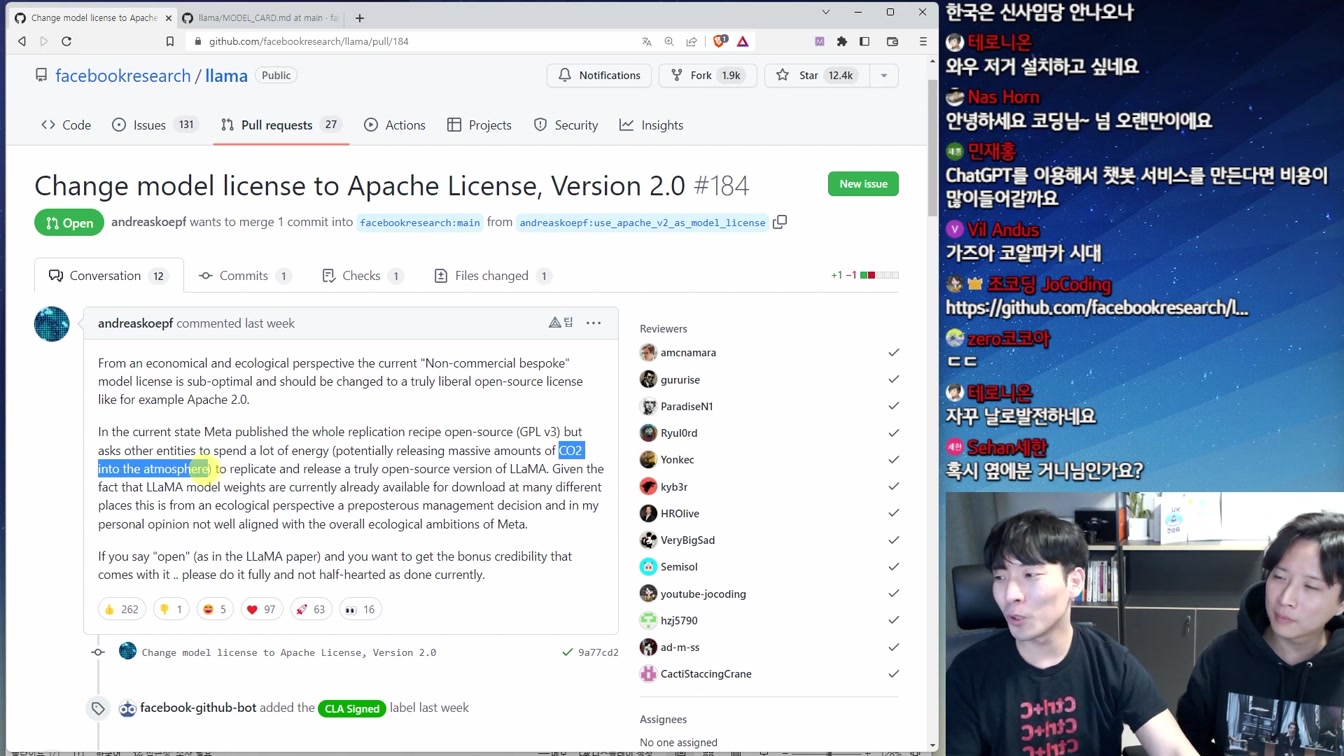Viewport: 1344px width, 756px height.
Task: Open the extensions puzzle icon
Action: coord(842,42)
